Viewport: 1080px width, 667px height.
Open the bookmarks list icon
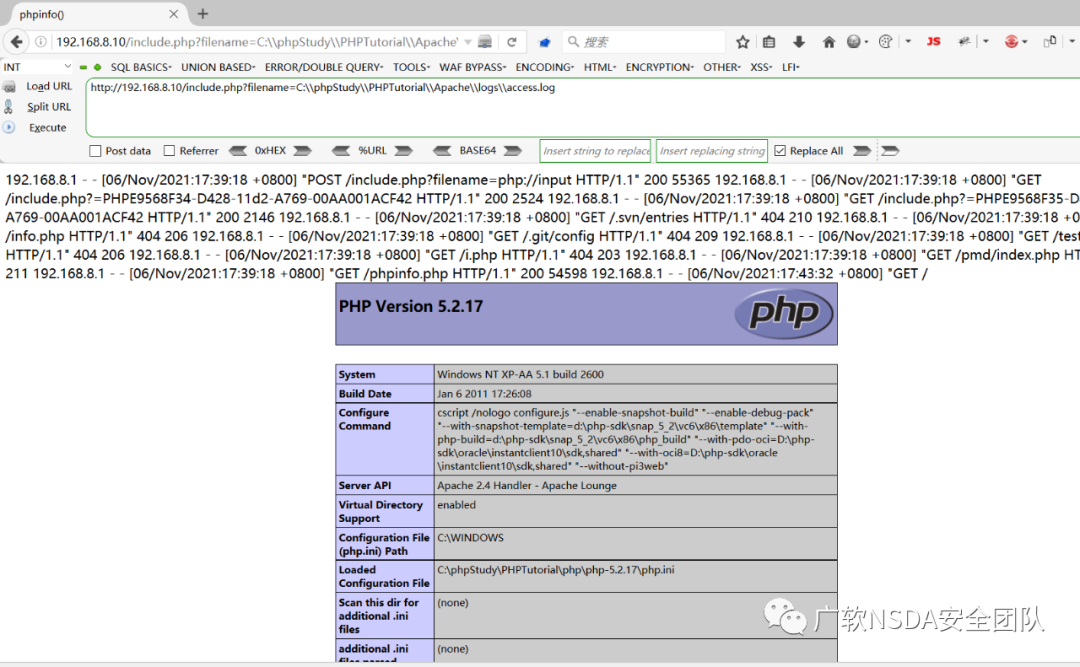769,42
